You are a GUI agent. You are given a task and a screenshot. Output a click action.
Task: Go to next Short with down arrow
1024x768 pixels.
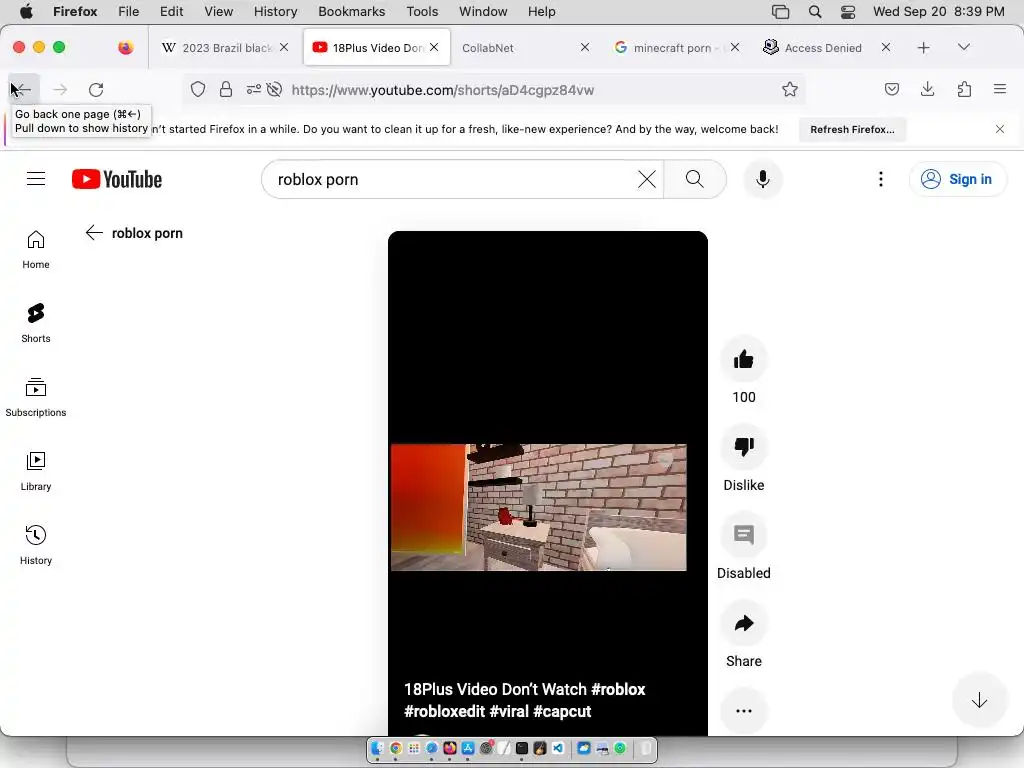979,701
